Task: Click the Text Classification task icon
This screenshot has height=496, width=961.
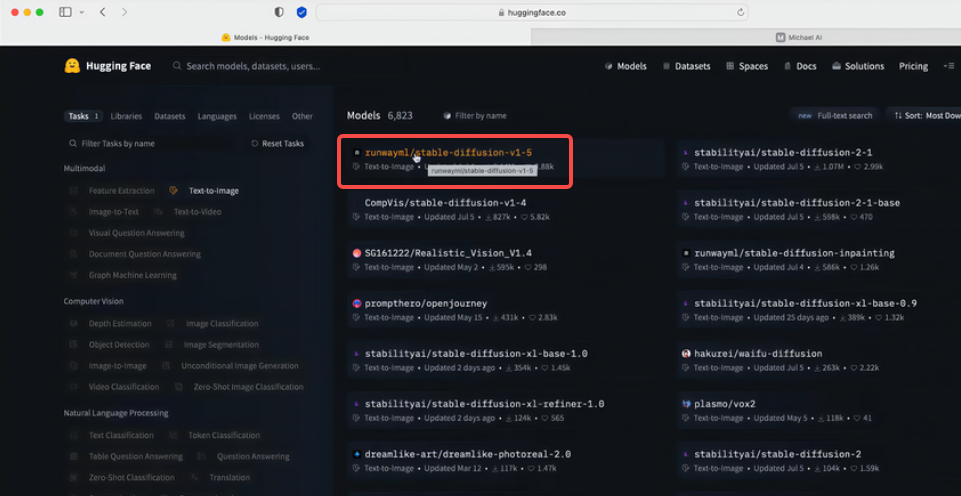Action: [x=74, y=435]
